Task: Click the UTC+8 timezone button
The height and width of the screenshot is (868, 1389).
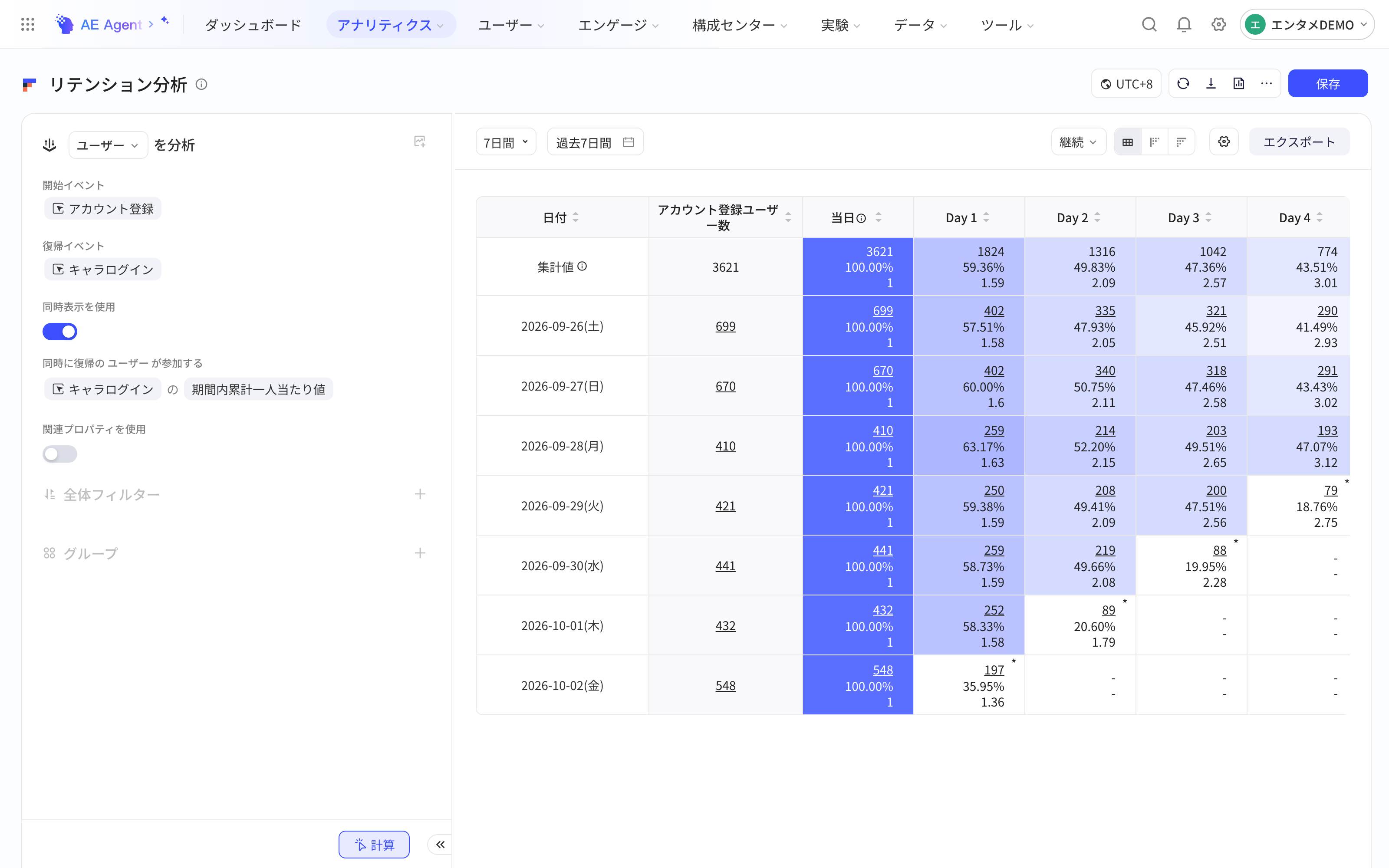Action: (x=1126, y=84)
